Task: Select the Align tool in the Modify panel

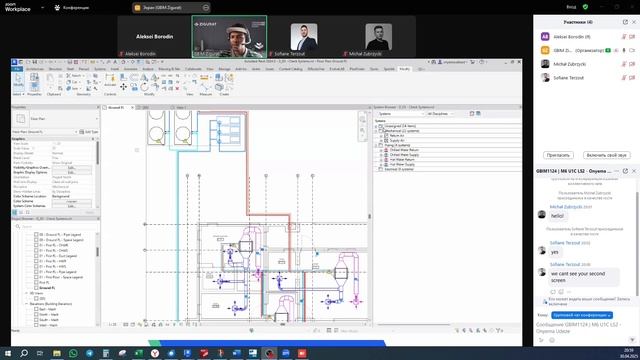Action: tap(123, 77)
